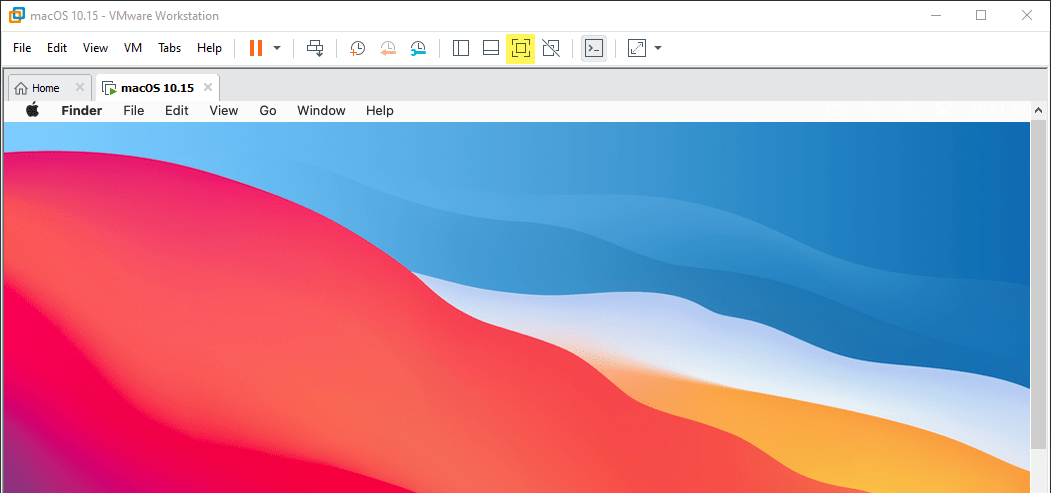Open VMware Help menu

[209, 48]
